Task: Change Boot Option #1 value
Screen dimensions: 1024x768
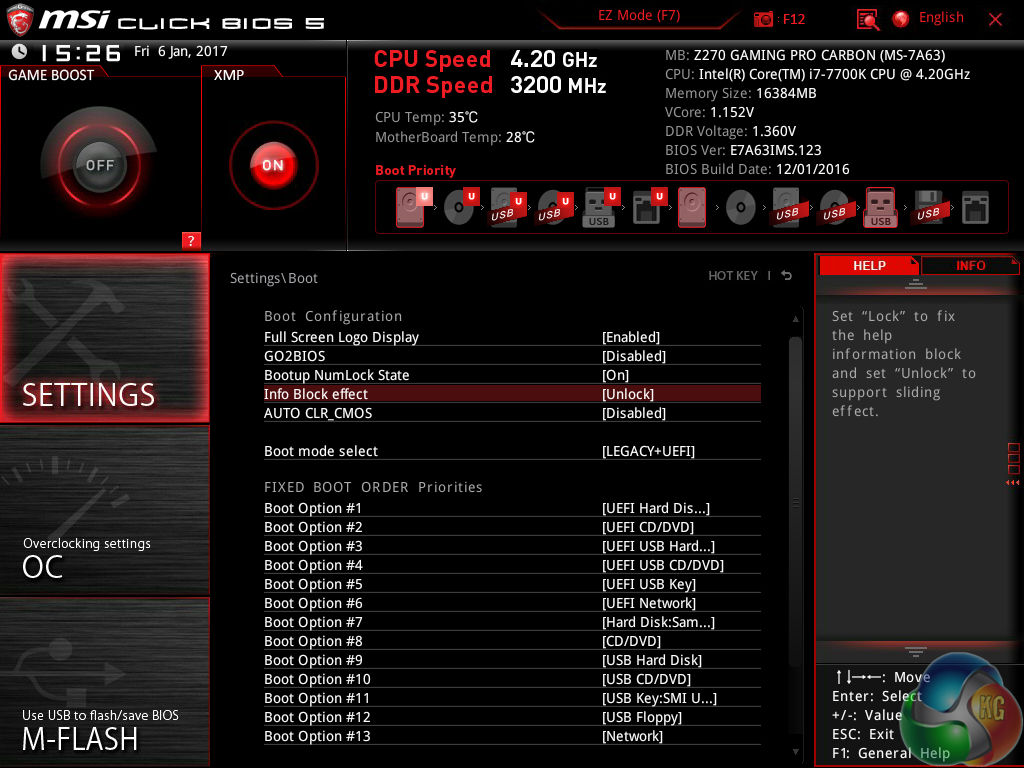Action: coord(655,508)
